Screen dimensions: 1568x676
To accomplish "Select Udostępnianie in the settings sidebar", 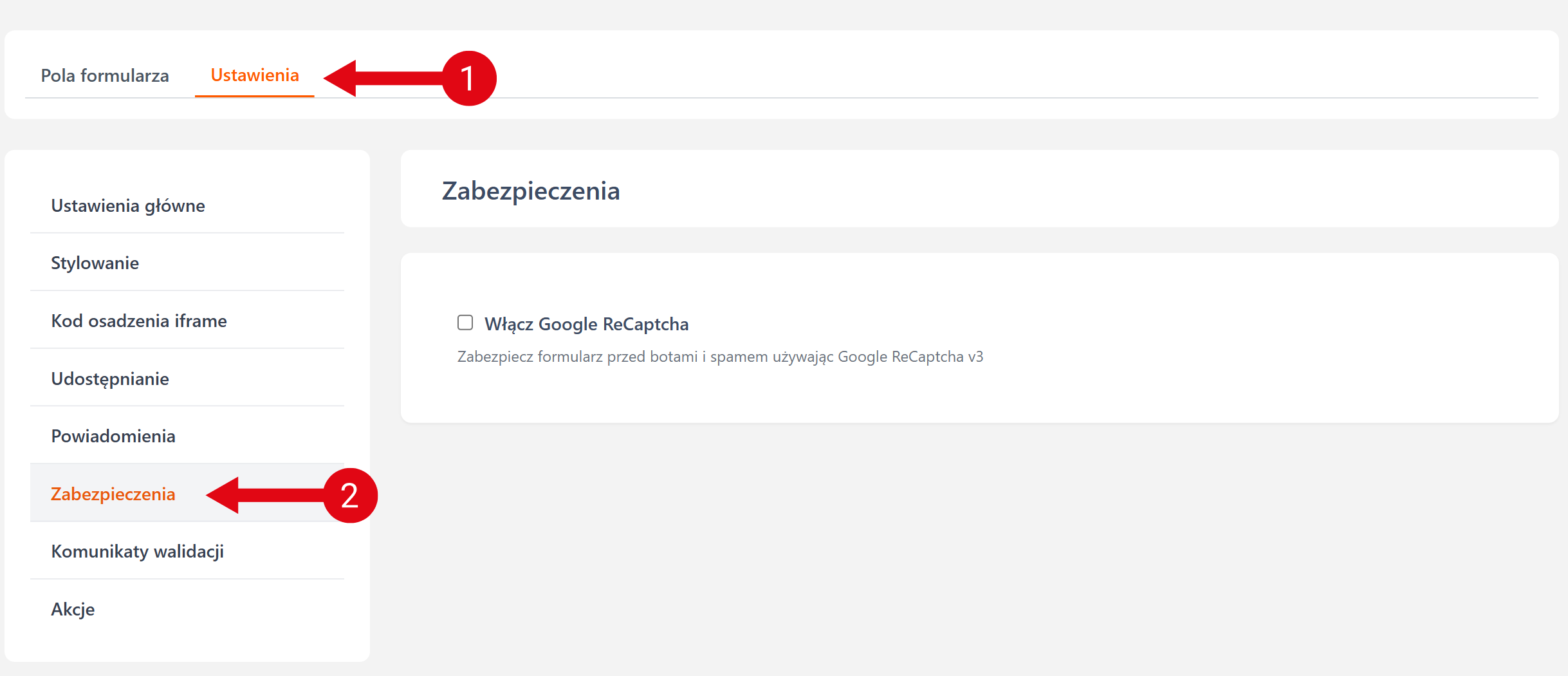I will pos(110,379).
